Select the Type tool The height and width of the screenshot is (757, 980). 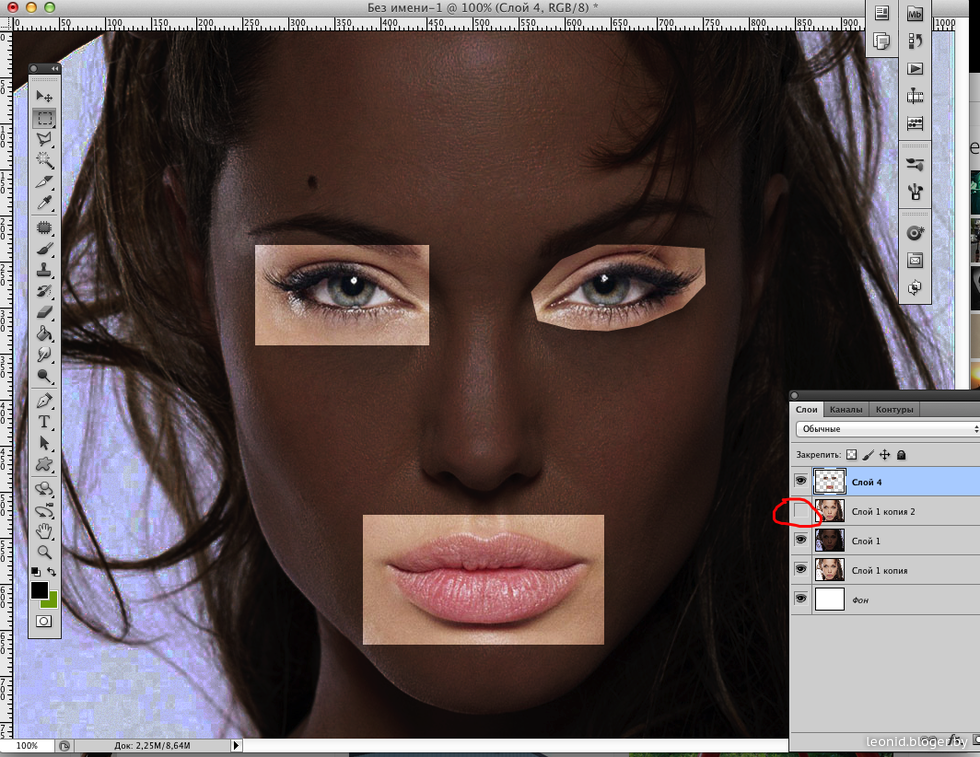(x=44, y=422)
